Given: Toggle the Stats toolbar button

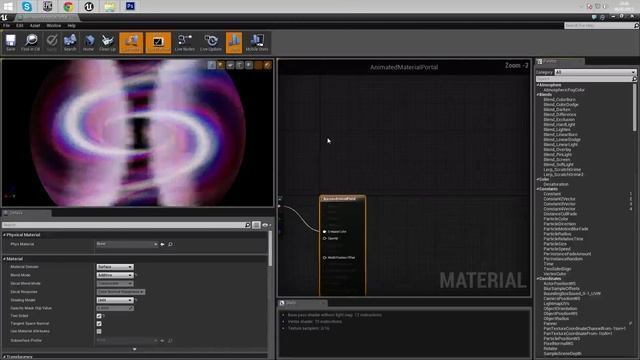Looking at the screenshot, I should [x=234, y=42].
